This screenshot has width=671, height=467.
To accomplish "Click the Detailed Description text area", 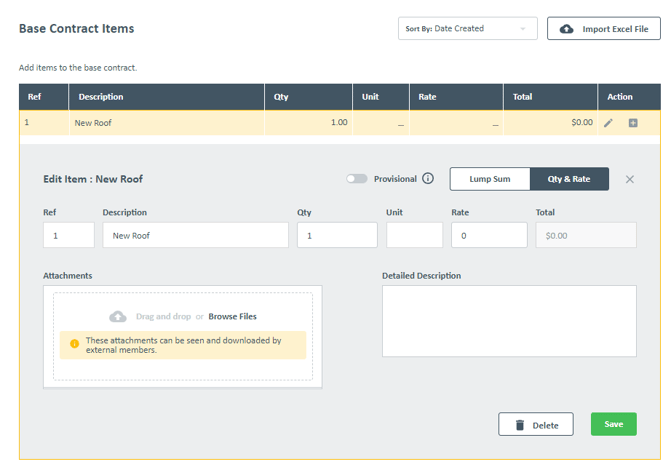I will 509,321.
